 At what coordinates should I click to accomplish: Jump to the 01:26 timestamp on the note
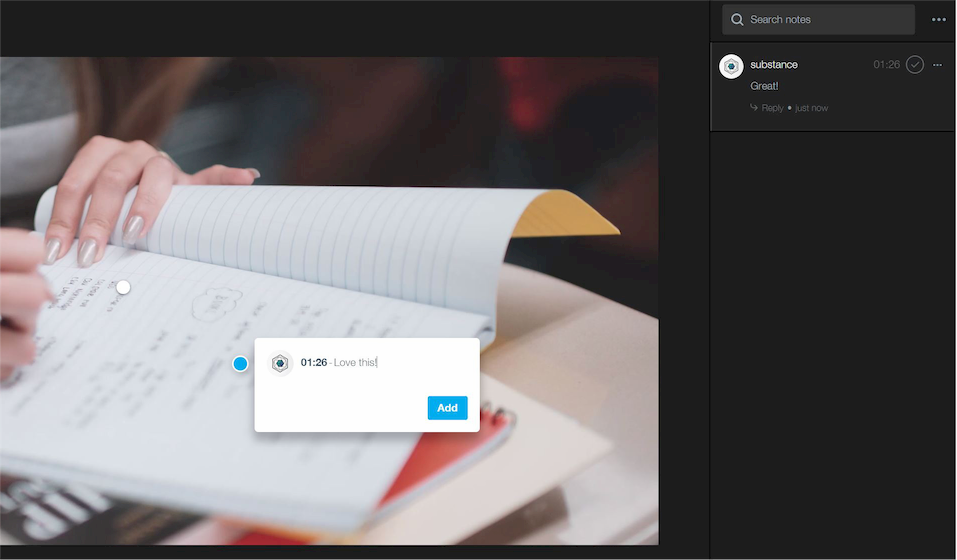point(886,65)
